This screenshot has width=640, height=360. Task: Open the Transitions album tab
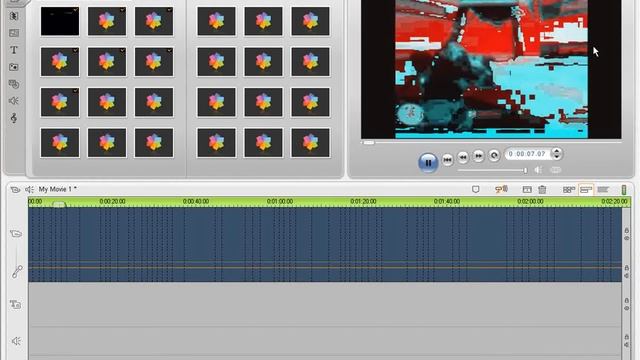click(x=13, y=16)
